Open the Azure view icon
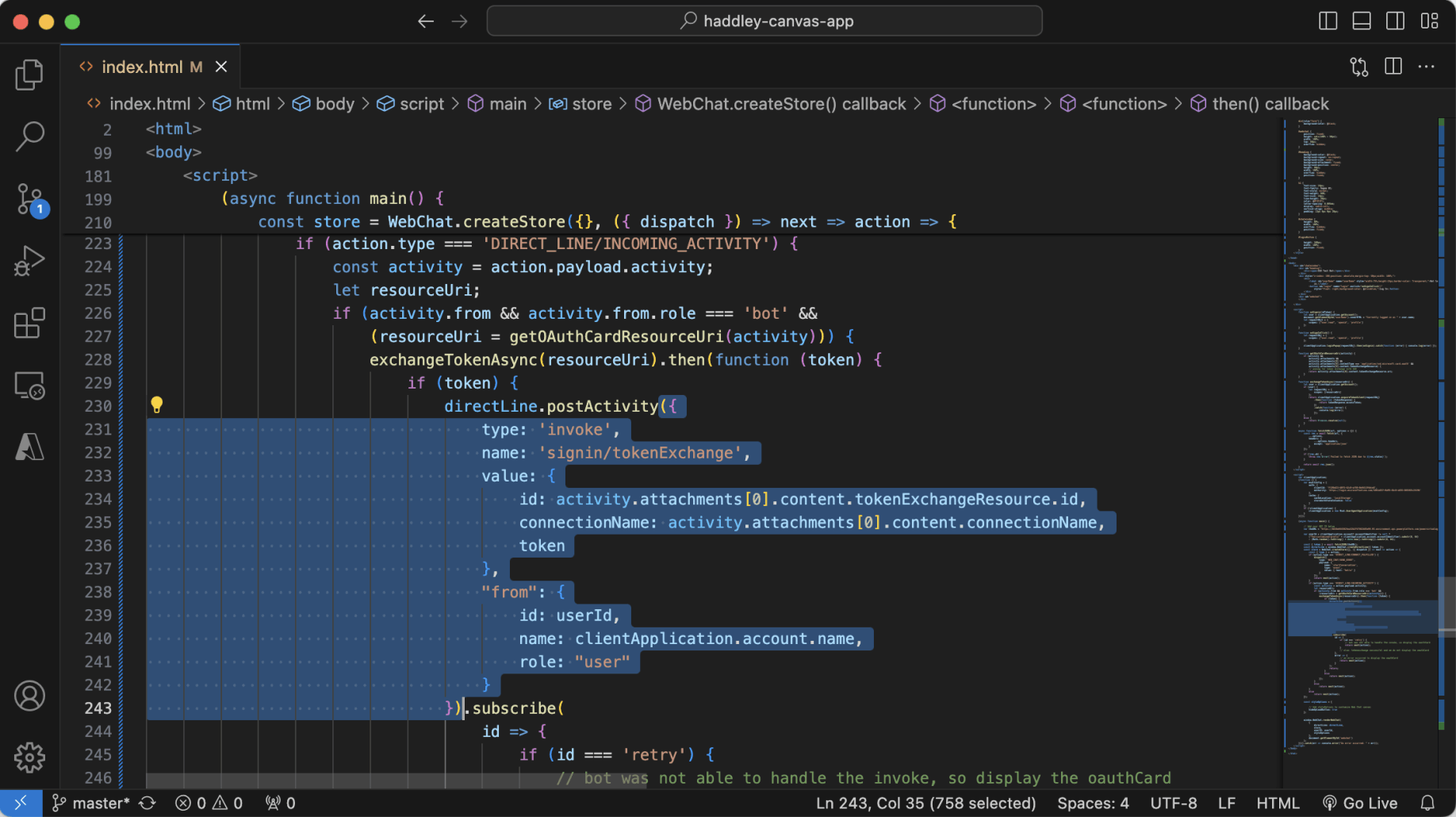The width and height of the screenshot is (1456, 817). click(x=29, y=447)
